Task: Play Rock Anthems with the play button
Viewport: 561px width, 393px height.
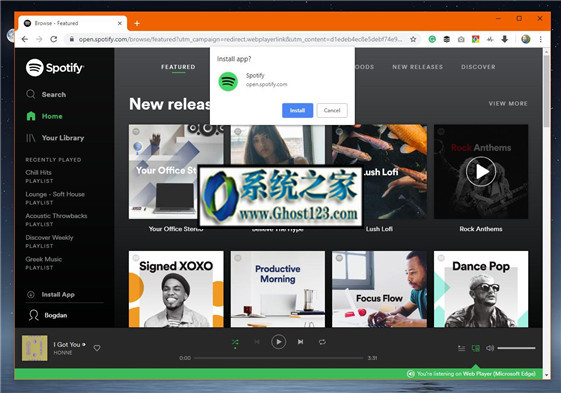Action: click(x=481, y=172)
